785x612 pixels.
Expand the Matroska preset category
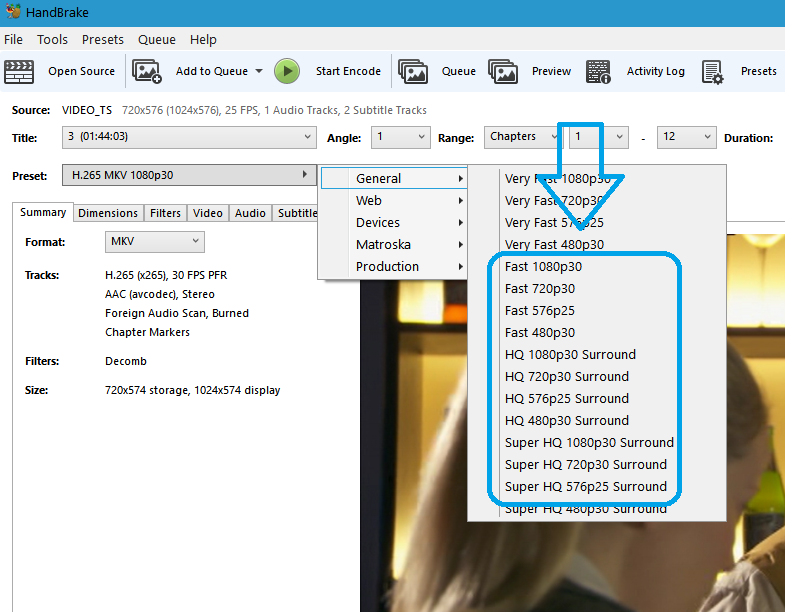coord(394,244)
